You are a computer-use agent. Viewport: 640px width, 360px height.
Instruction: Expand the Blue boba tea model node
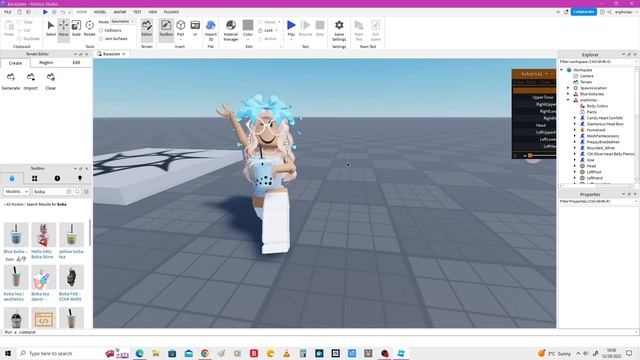[x=568, y=94]
